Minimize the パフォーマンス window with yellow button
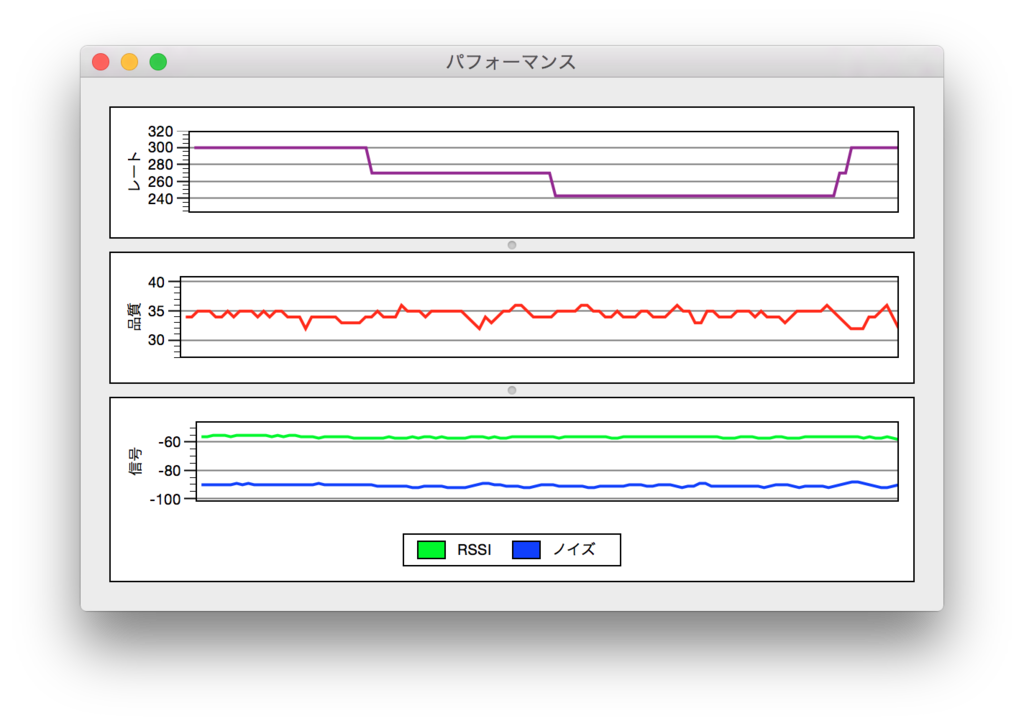The height and width of the screenshot is (726, 1024). [129, 62]
